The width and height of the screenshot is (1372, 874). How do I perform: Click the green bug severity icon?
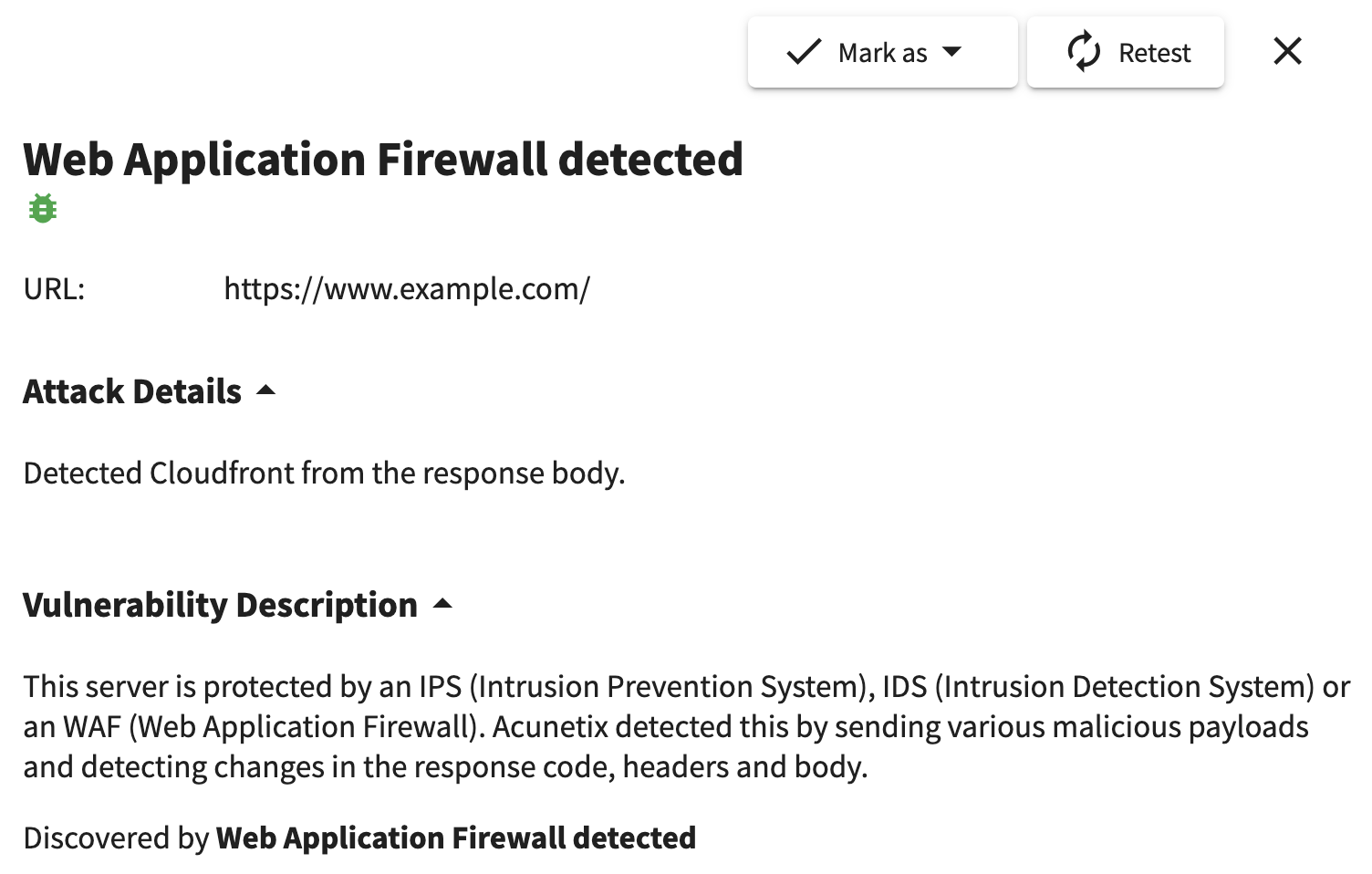click(x=43, y=209)
